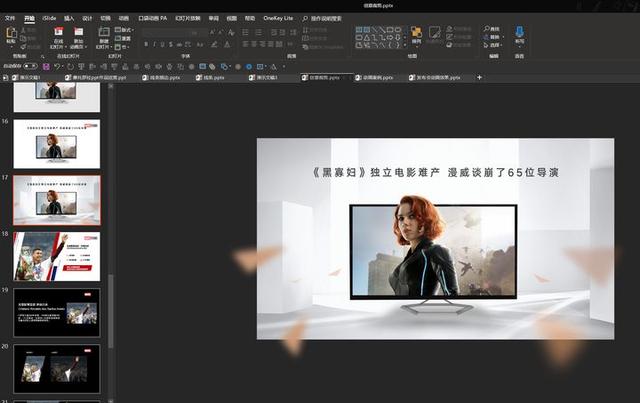
Task: Click the Save icon in quick access toolbar
Action: 44,67
